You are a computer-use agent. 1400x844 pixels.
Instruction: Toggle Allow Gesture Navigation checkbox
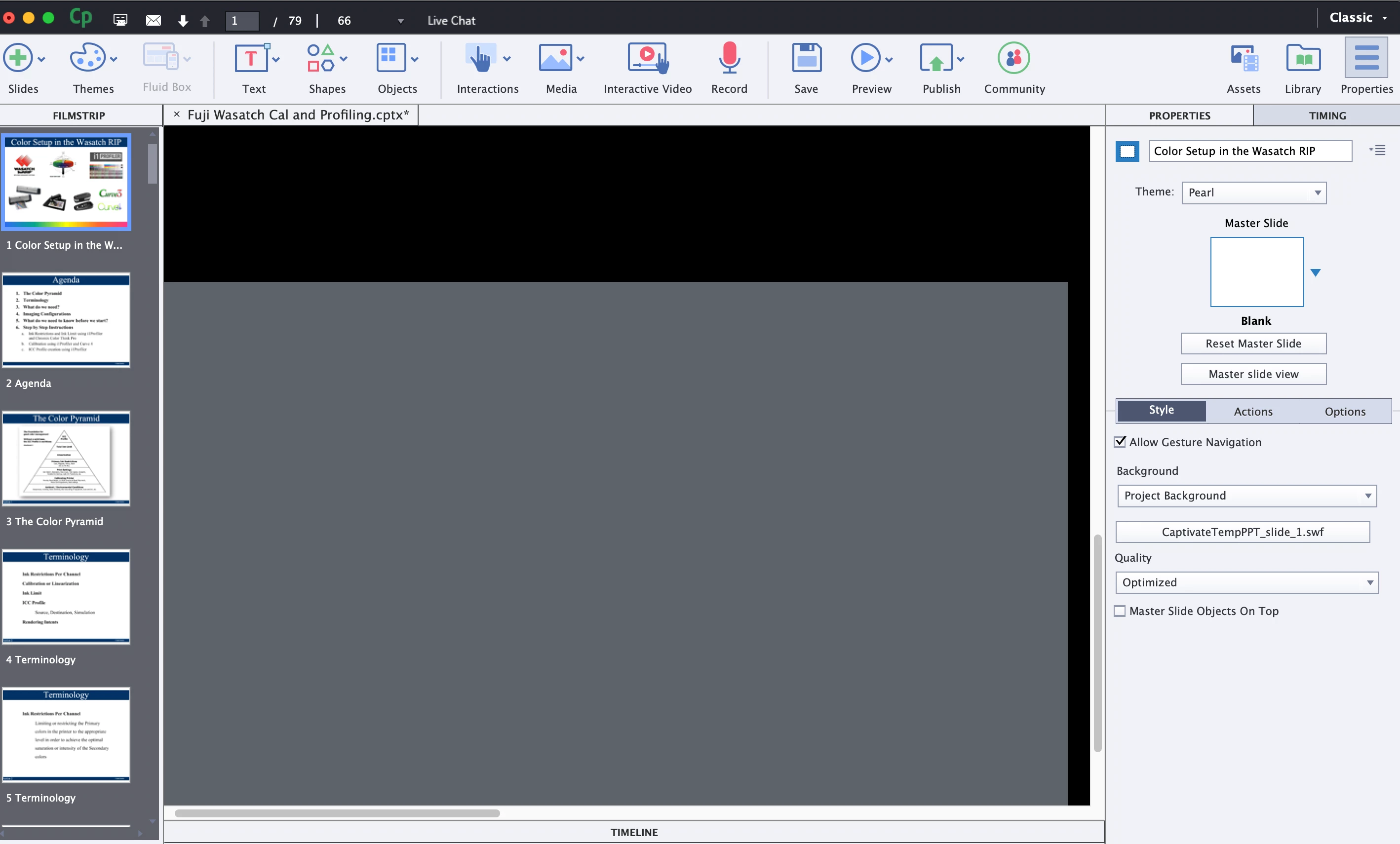pos(1120,442)
